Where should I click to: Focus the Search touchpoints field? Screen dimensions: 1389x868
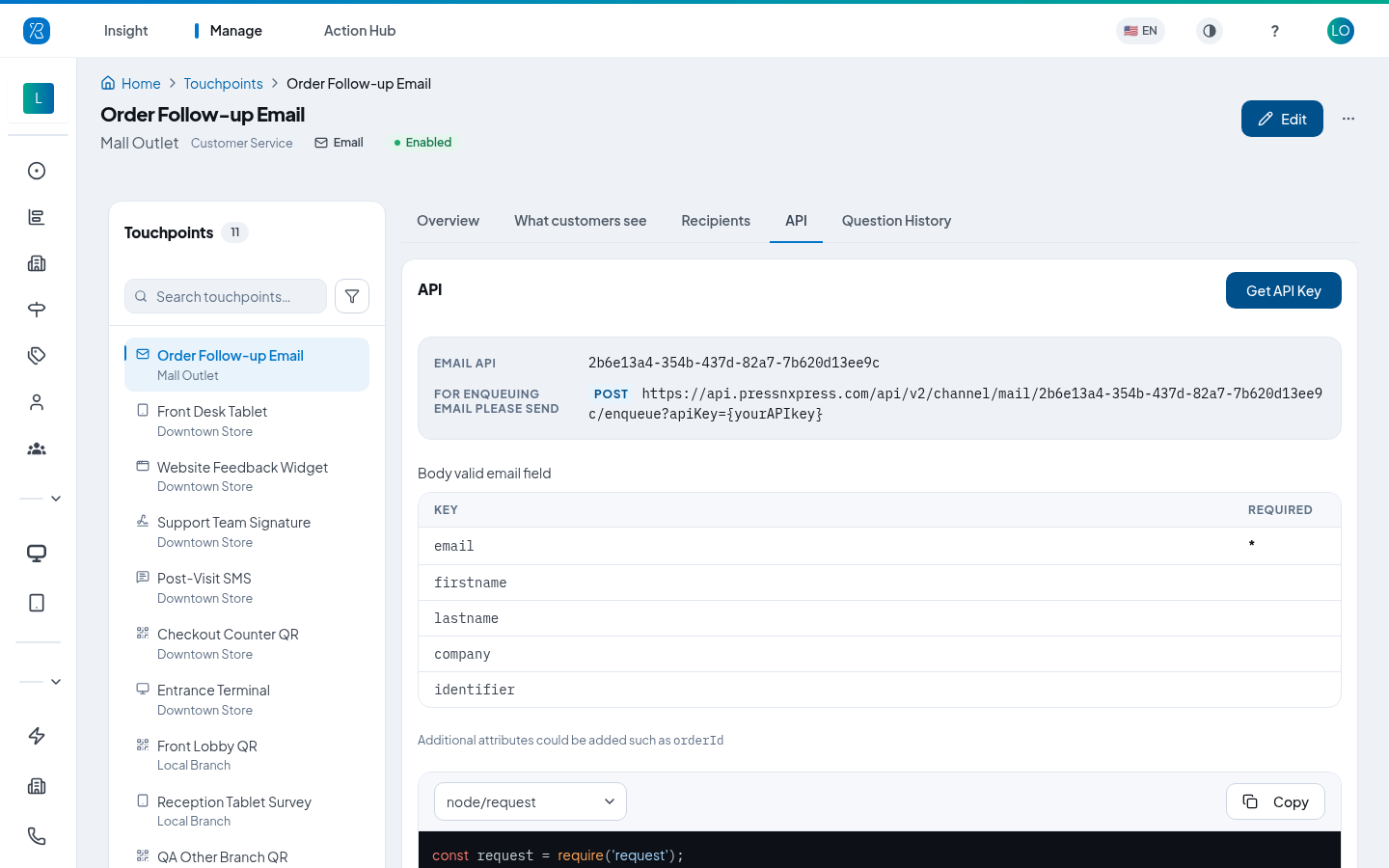coord(226,296)
